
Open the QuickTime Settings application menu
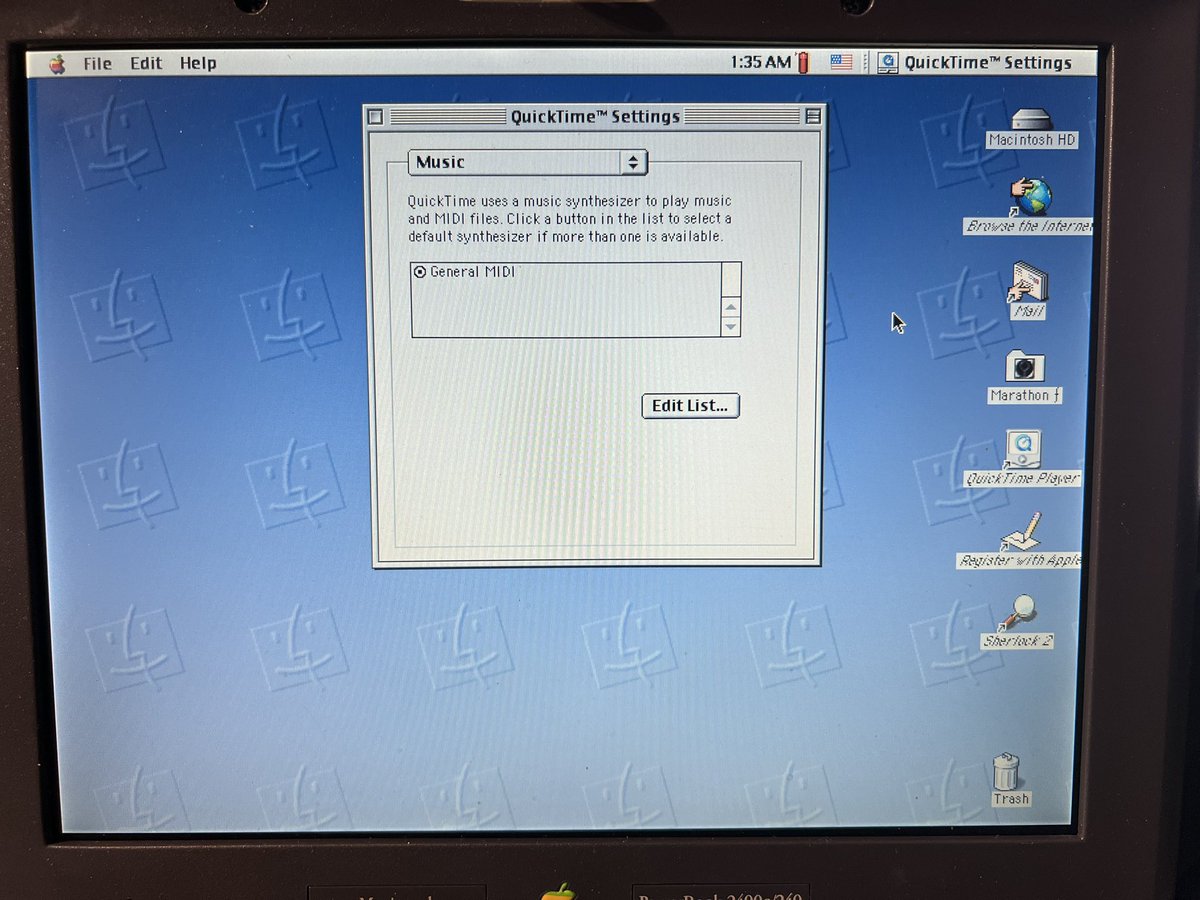975,62
